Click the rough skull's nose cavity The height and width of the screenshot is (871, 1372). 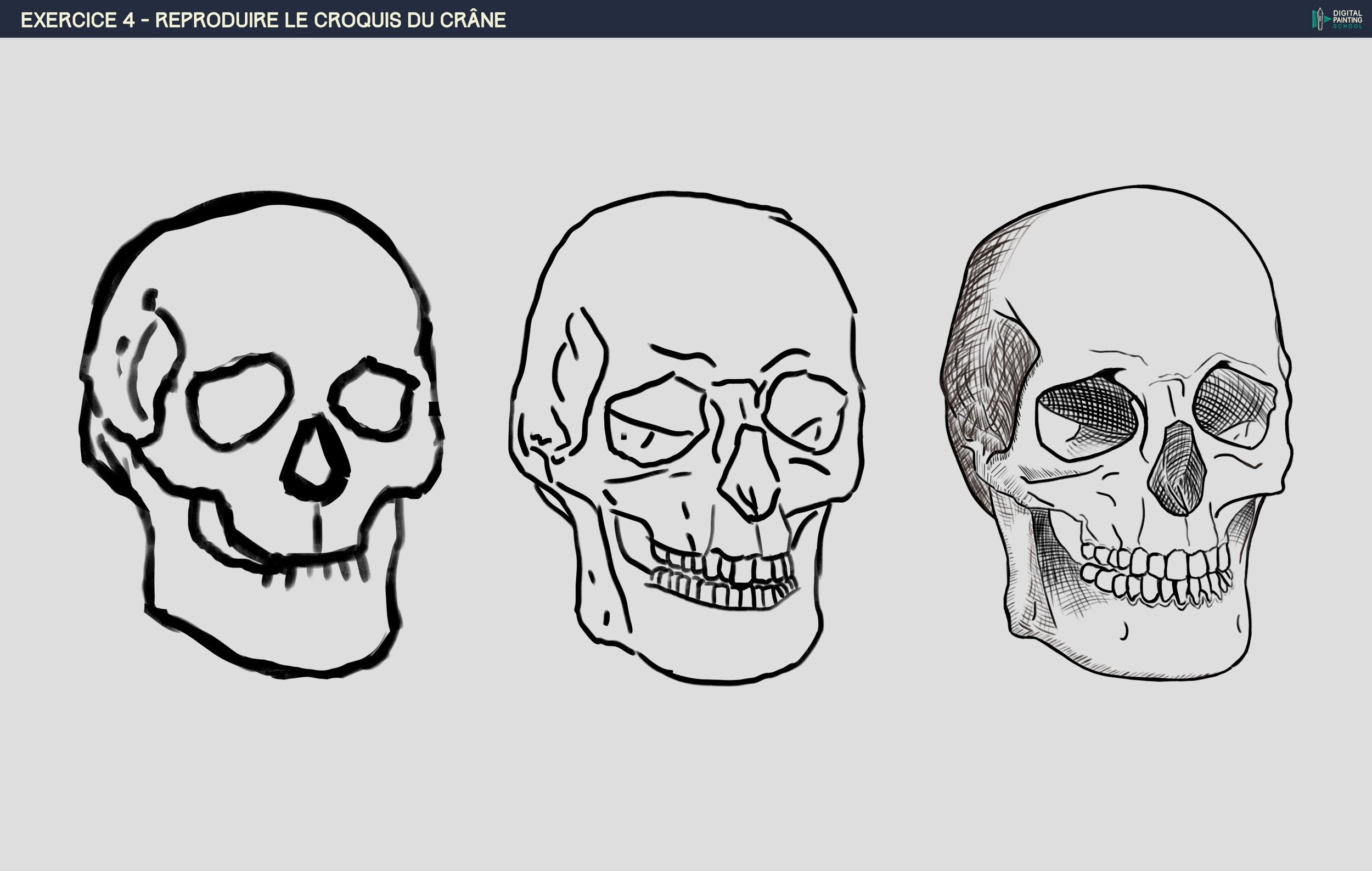coord(312,460)
